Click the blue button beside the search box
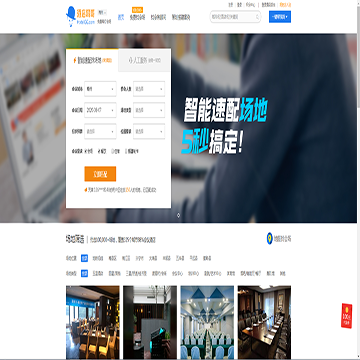Image resolution: width=360 pixels, height=360 pixels. pos(280,17)
